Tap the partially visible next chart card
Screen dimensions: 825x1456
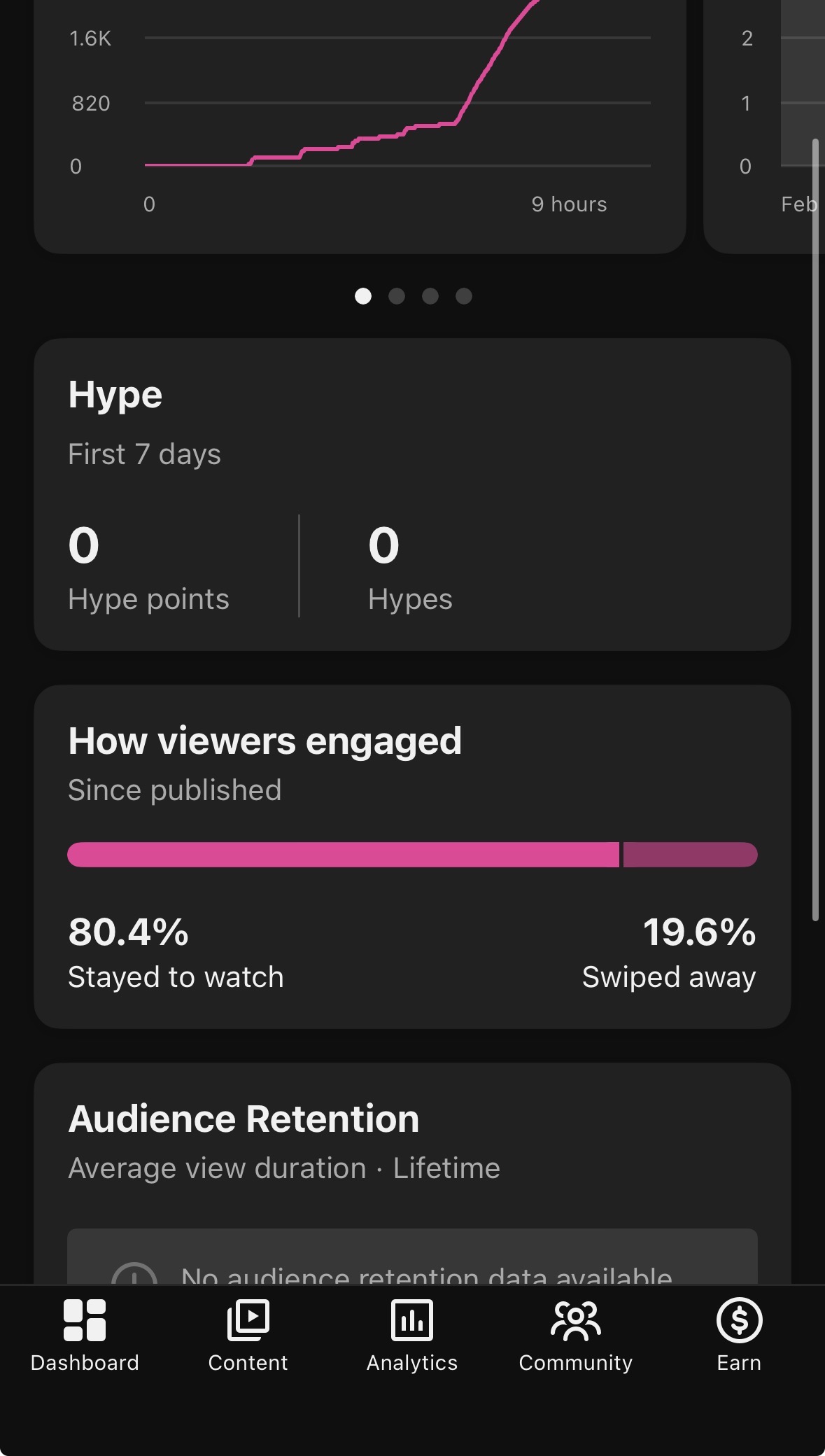click(x=764, y=126)
